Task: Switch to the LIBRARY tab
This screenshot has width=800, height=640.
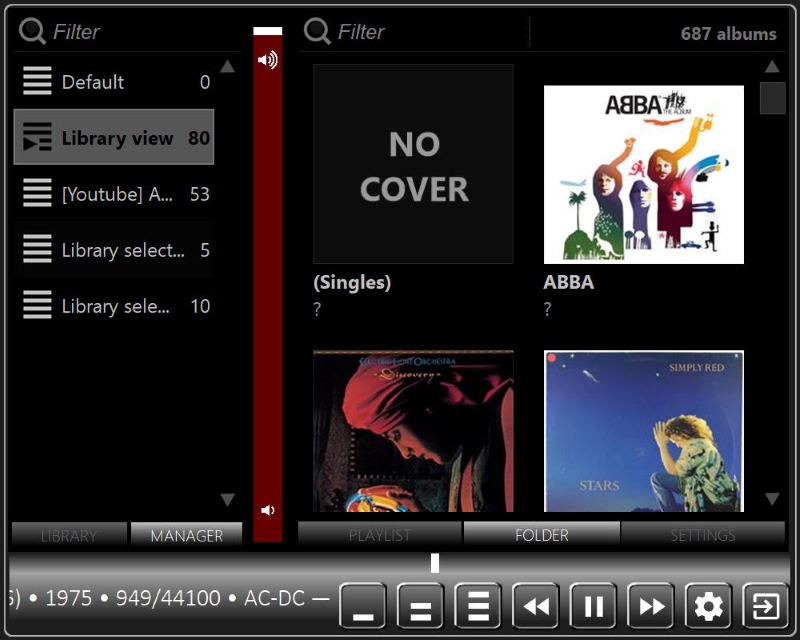Action: point(69,535)
